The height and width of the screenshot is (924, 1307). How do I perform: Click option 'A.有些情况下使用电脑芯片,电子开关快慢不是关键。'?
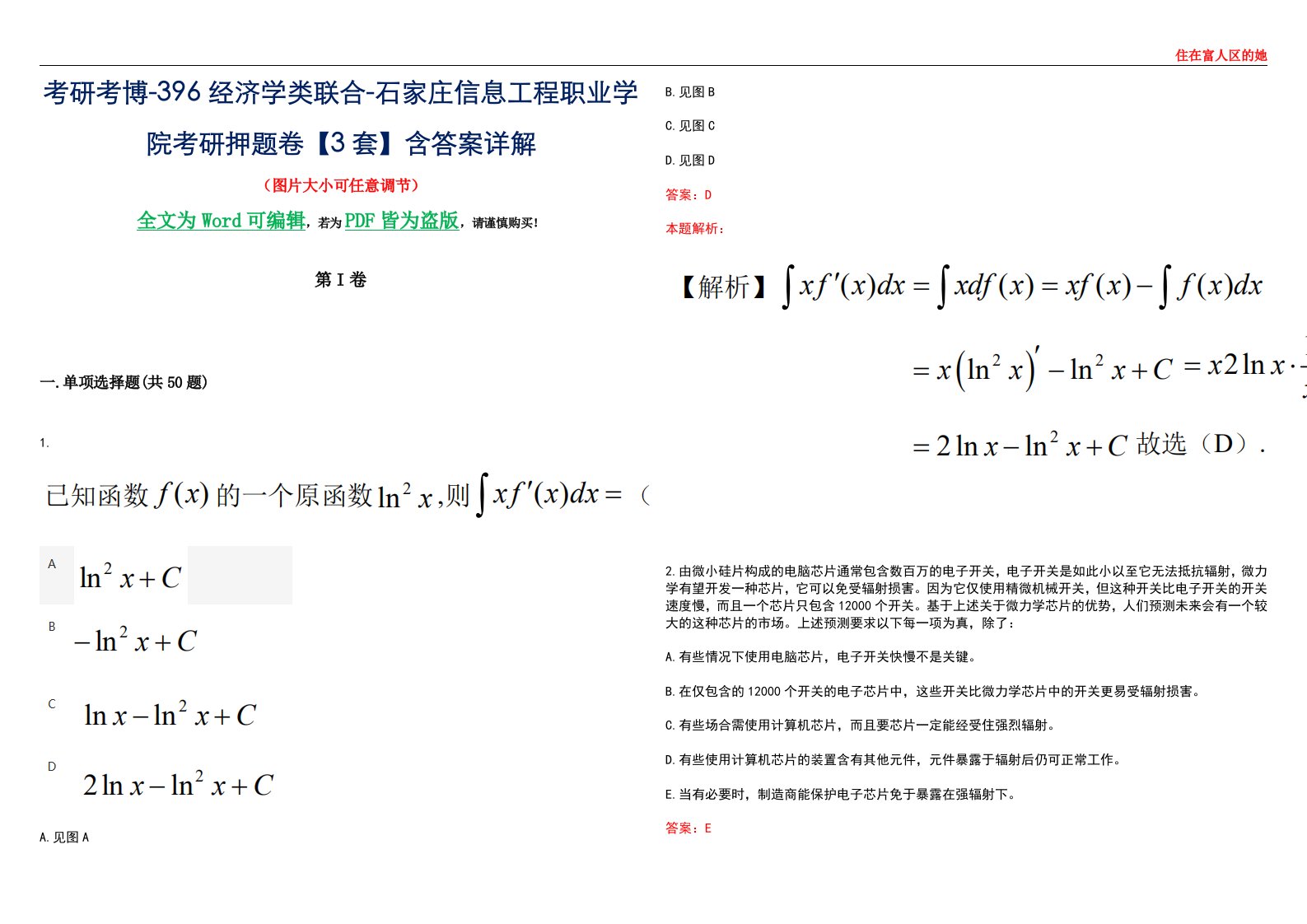pyautogui.click(x=821, y=657)
